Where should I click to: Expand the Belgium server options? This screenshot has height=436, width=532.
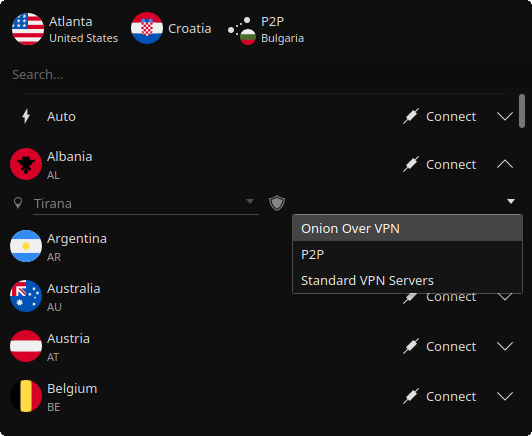tap(505, 396)
